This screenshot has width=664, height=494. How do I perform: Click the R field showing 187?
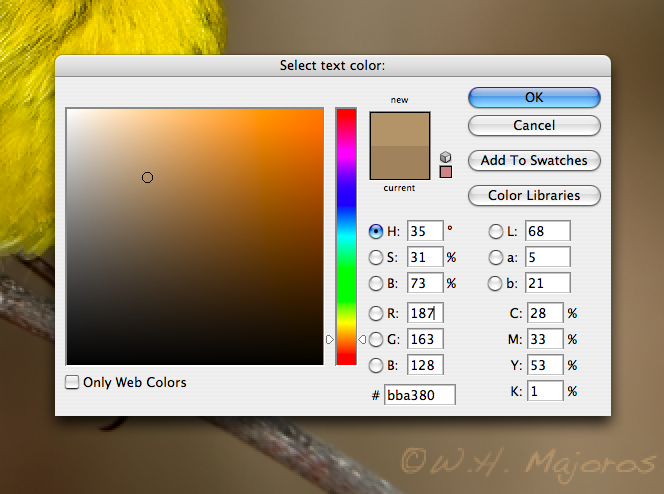click(x=425, y=313)
